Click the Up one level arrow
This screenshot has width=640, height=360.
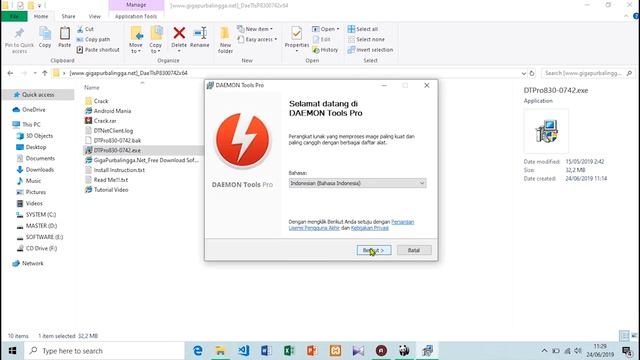pos(44,73)
